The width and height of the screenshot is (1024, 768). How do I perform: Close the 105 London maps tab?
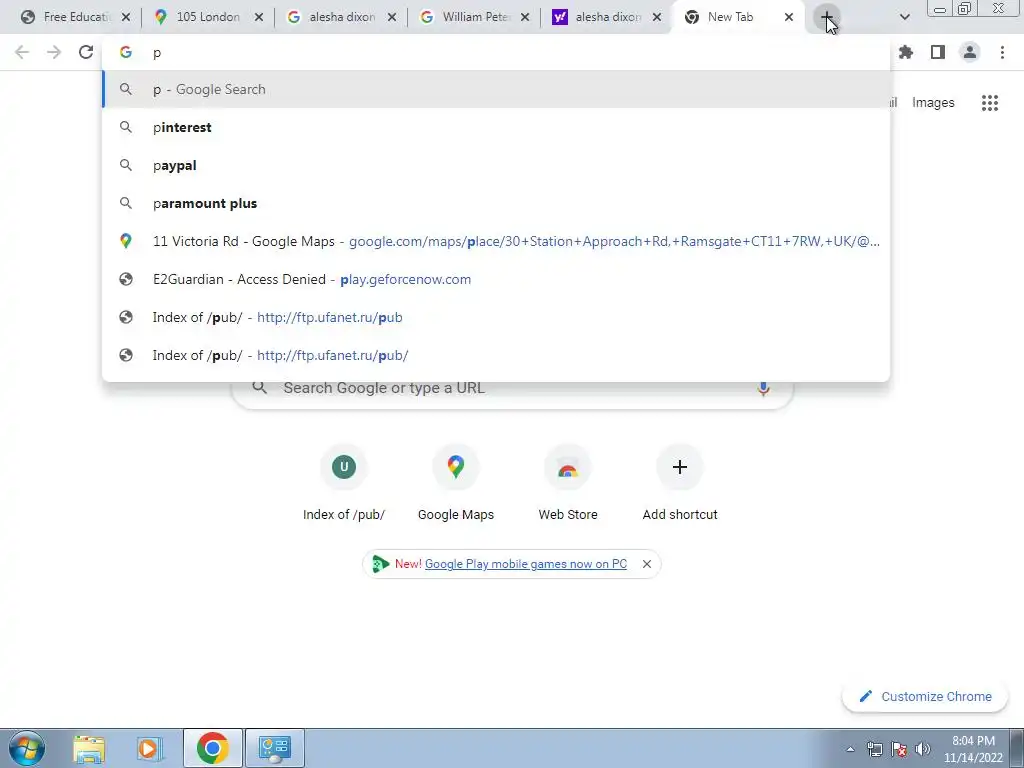[x=259, y=17]
